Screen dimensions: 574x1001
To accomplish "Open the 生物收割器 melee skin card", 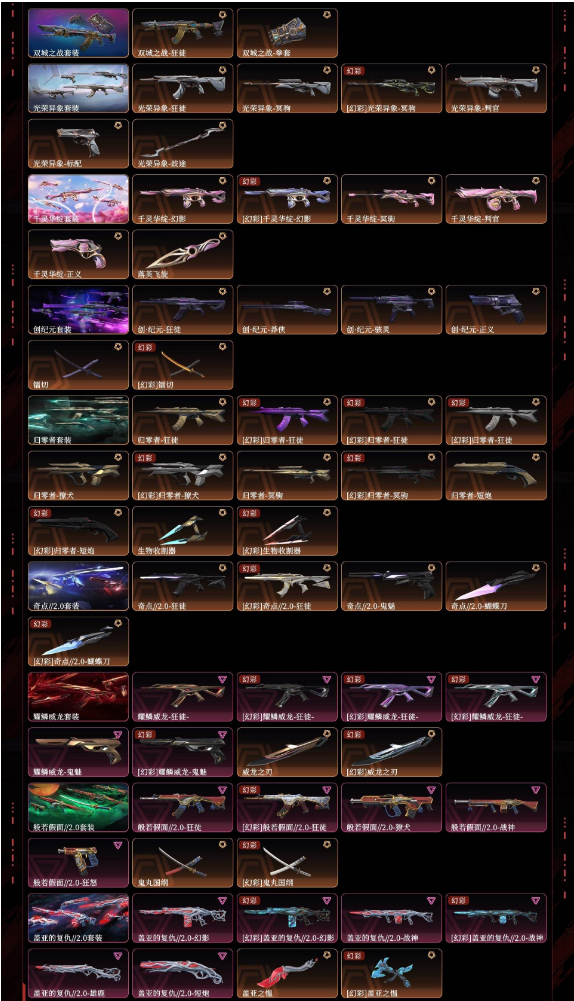I will (183, 531).
